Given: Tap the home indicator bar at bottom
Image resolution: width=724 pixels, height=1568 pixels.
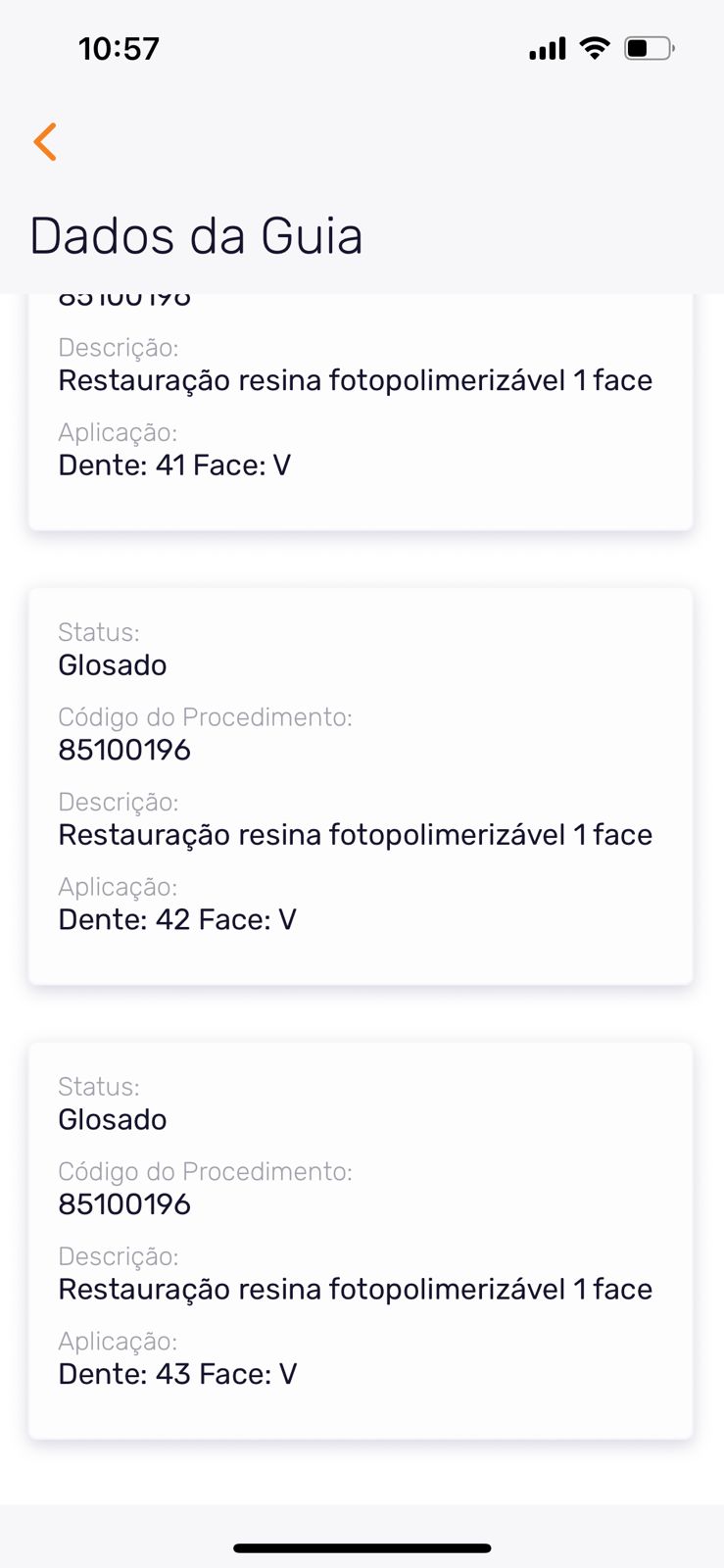Looking at the screenshot, I should point(362,1548).
